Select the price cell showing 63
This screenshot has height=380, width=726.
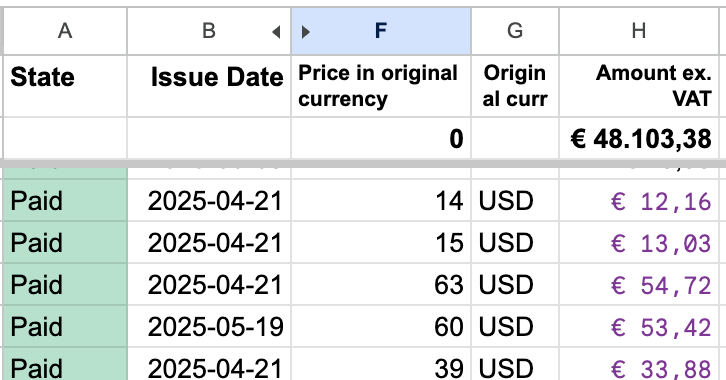[x=381, y=284]
